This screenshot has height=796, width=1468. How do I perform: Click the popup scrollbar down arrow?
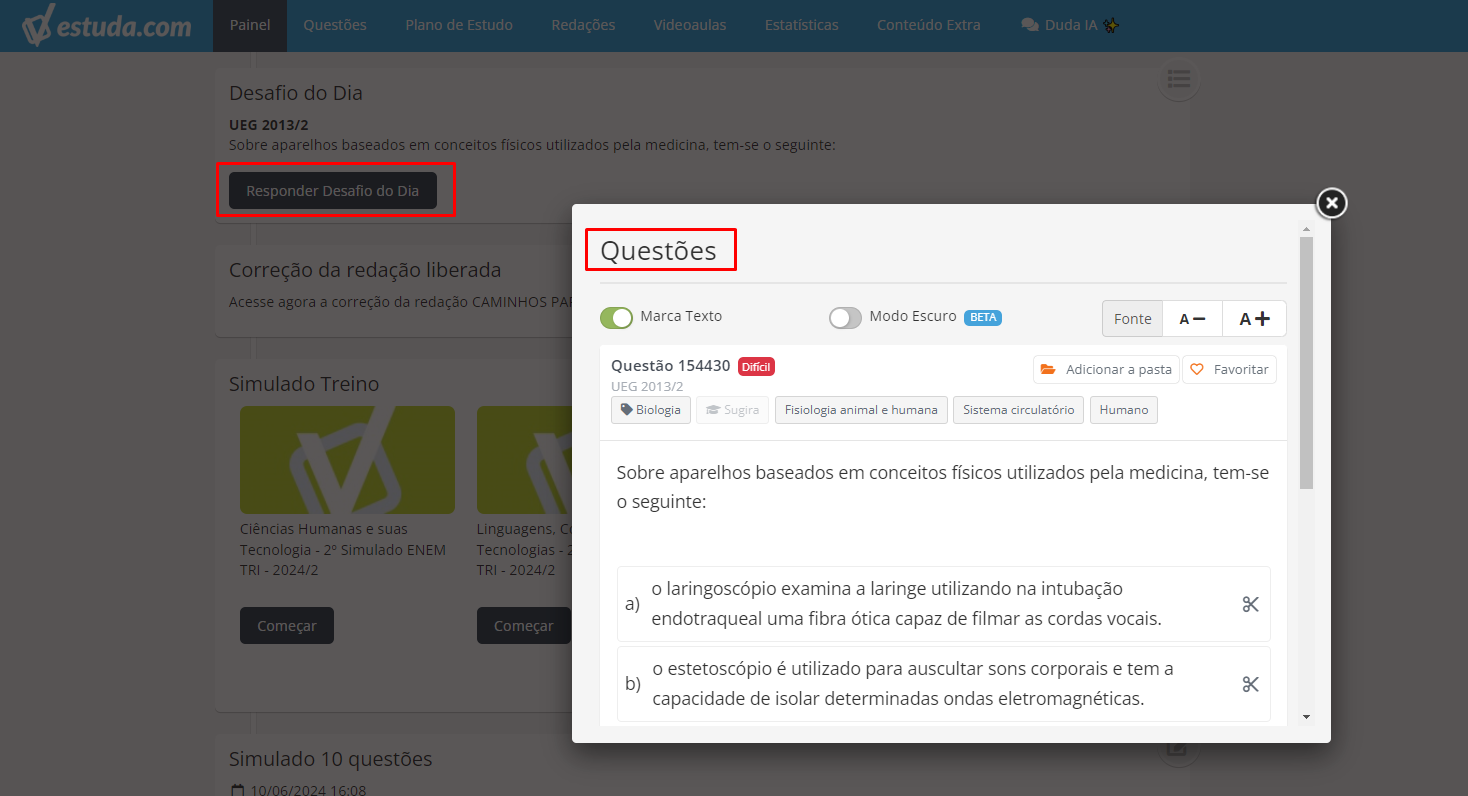click(x=1306, y=717)
